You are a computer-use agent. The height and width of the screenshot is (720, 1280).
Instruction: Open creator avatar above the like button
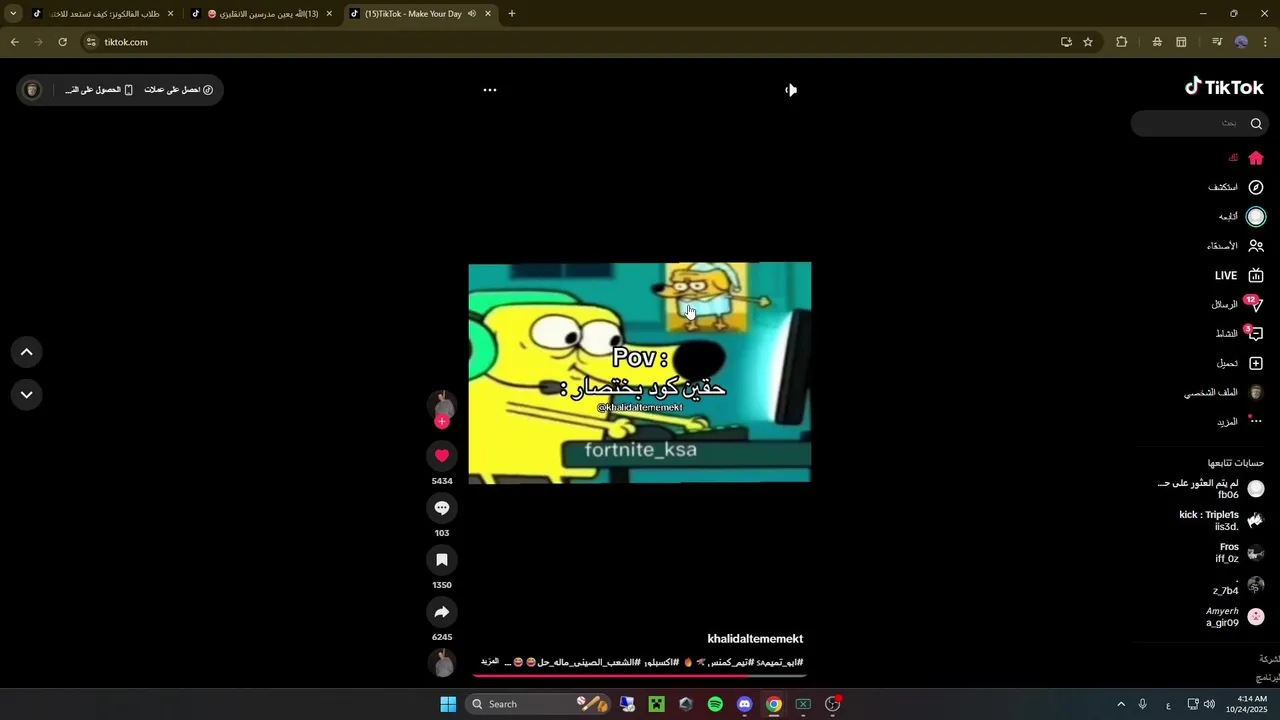pos(442,404)
